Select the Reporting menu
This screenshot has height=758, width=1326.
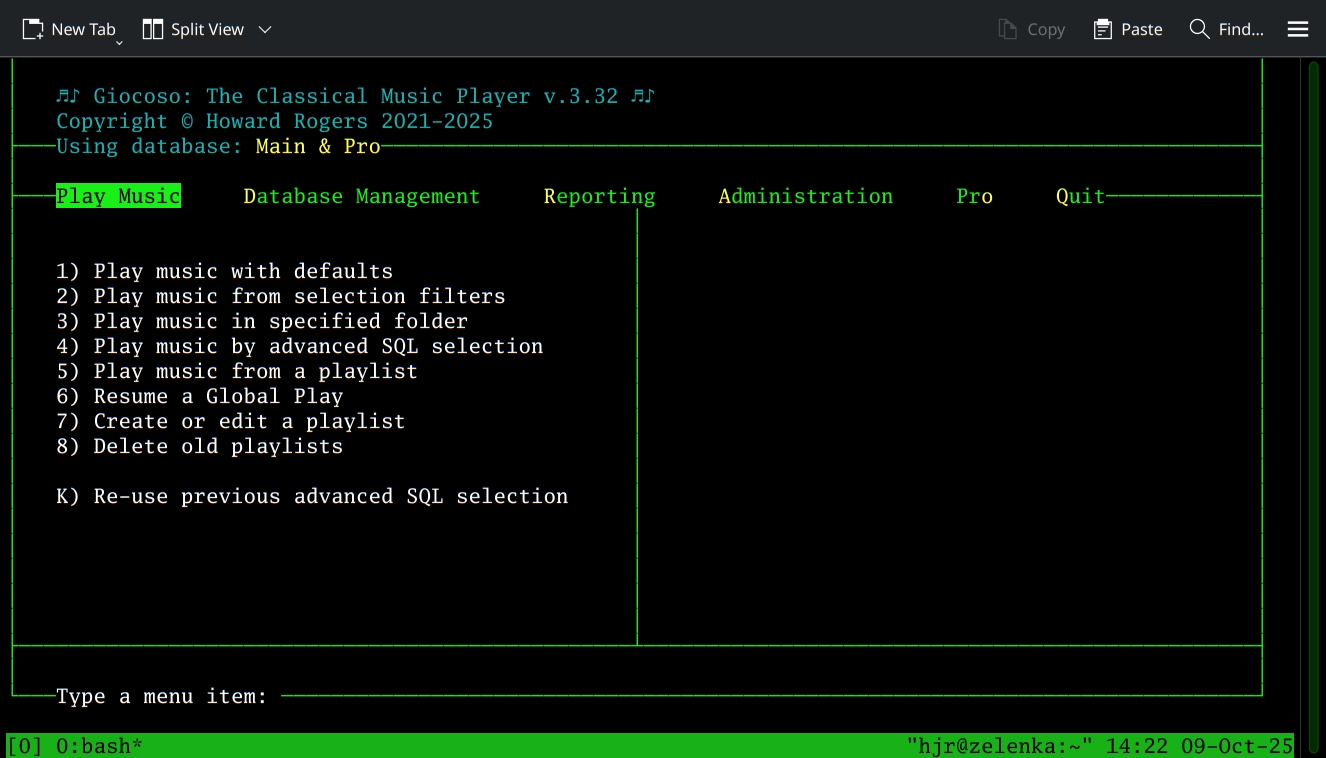click(x=599, y=196)
